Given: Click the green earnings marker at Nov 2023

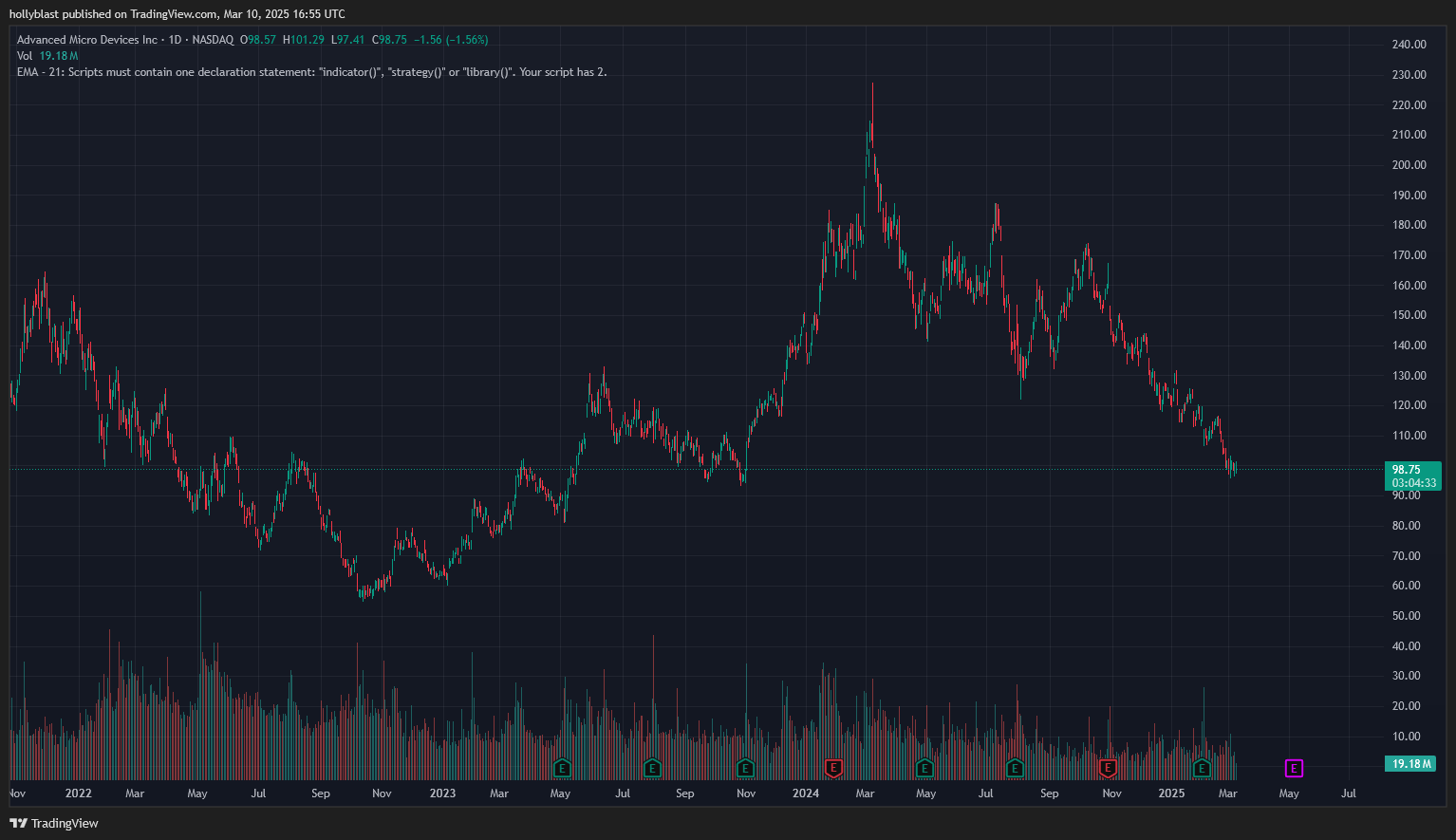Looking at the screenshot, I should [745, 768].
